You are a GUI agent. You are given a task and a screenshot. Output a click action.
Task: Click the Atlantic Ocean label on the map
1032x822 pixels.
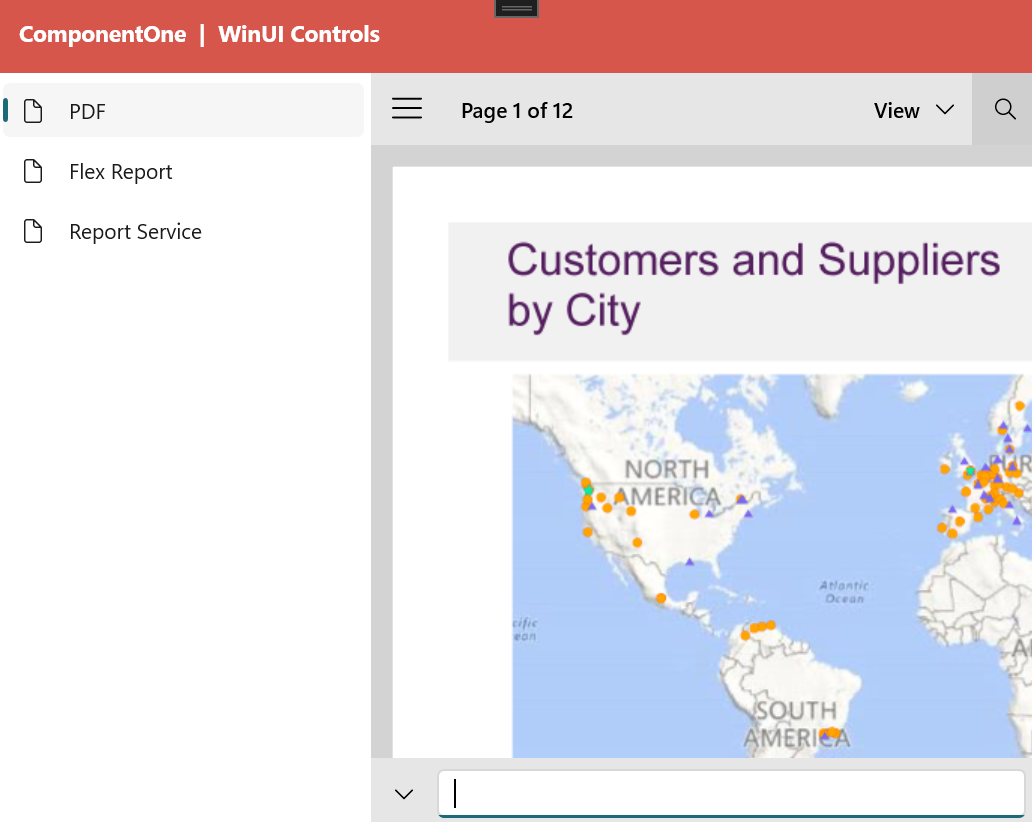tap(844, 592)
